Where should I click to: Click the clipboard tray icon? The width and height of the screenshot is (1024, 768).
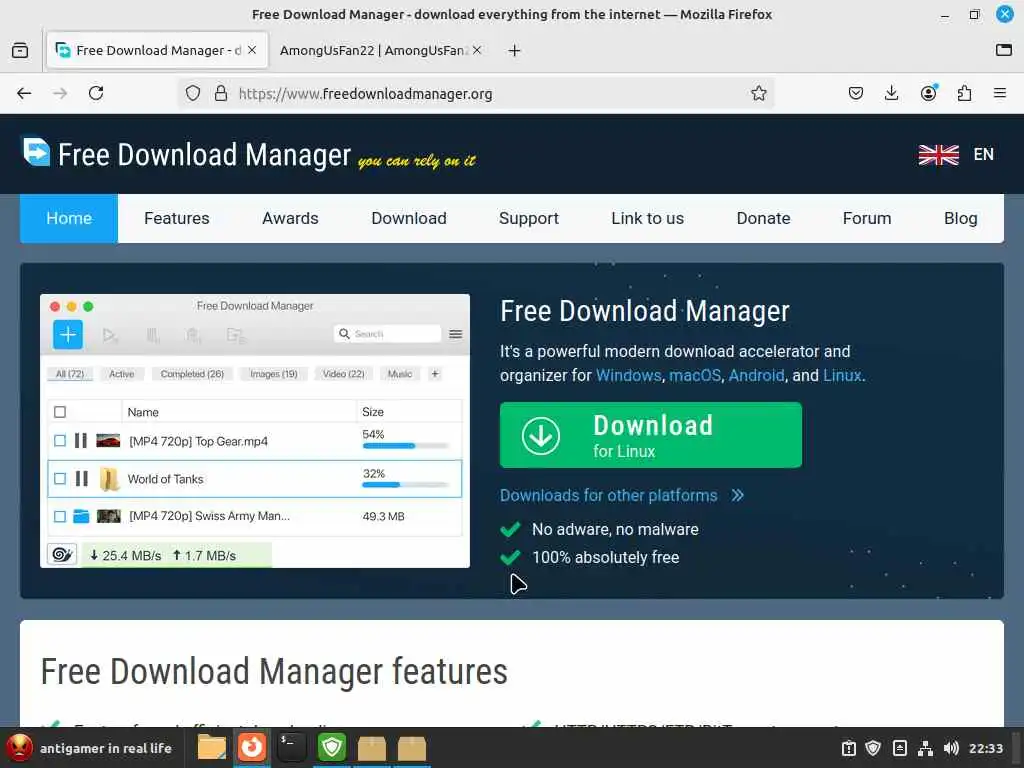(848, 748)
